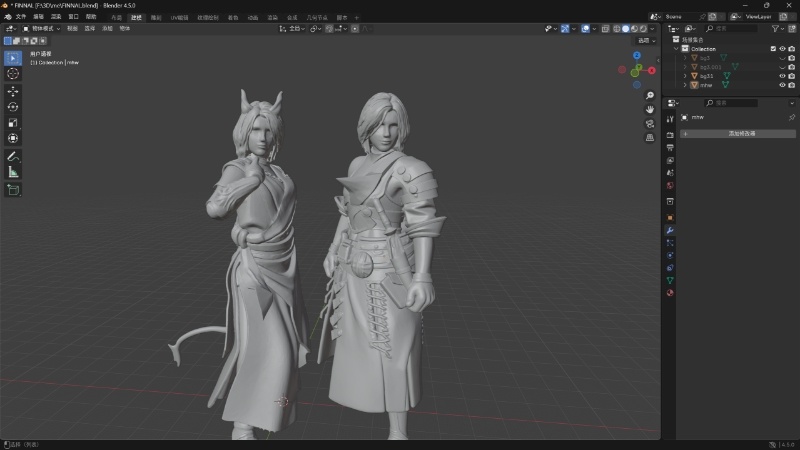Viewport: 800px width, 450px height.
Task: Open the pivot point dropdown
Action: [x=316, y=29]
